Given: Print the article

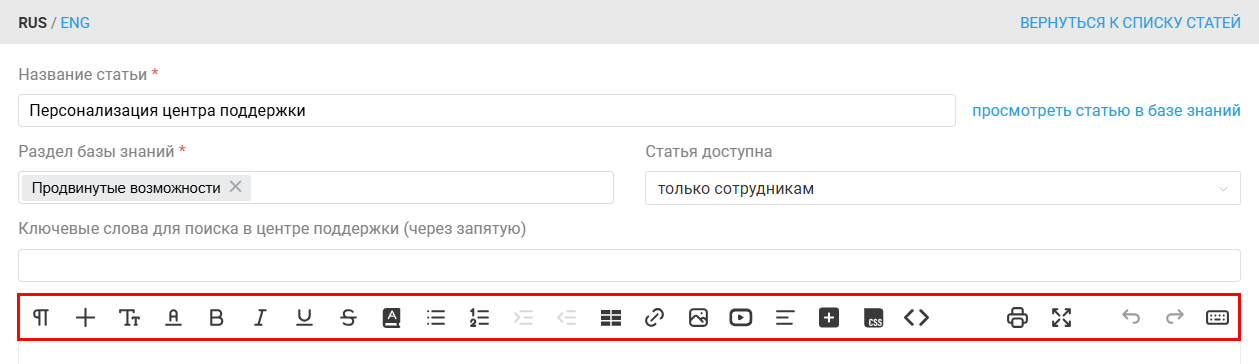Looking at the screenshot, I should click(x=1018, y=318).
